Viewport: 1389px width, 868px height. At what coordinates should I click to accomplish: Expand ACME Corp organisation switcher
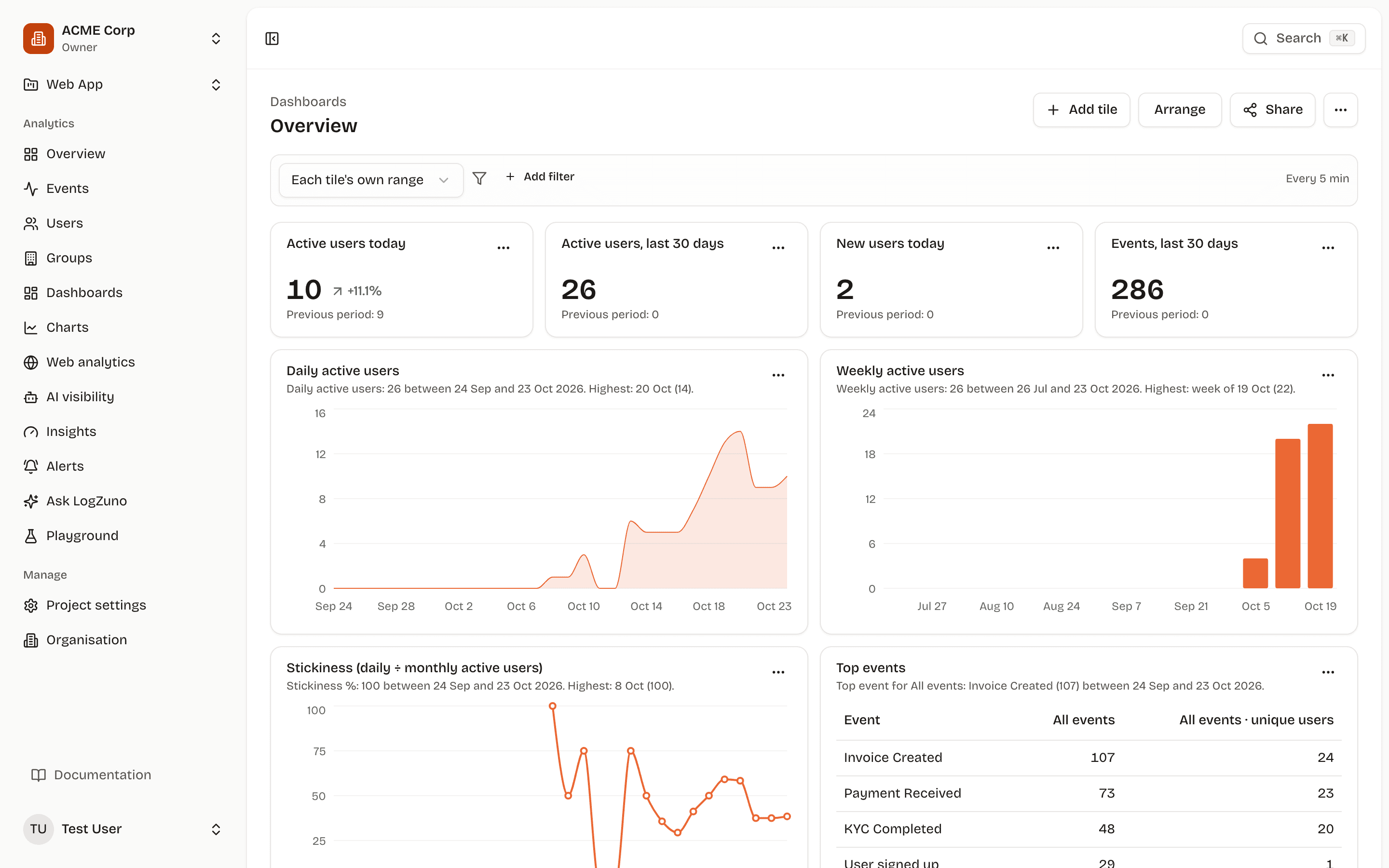tap(216, 39)
